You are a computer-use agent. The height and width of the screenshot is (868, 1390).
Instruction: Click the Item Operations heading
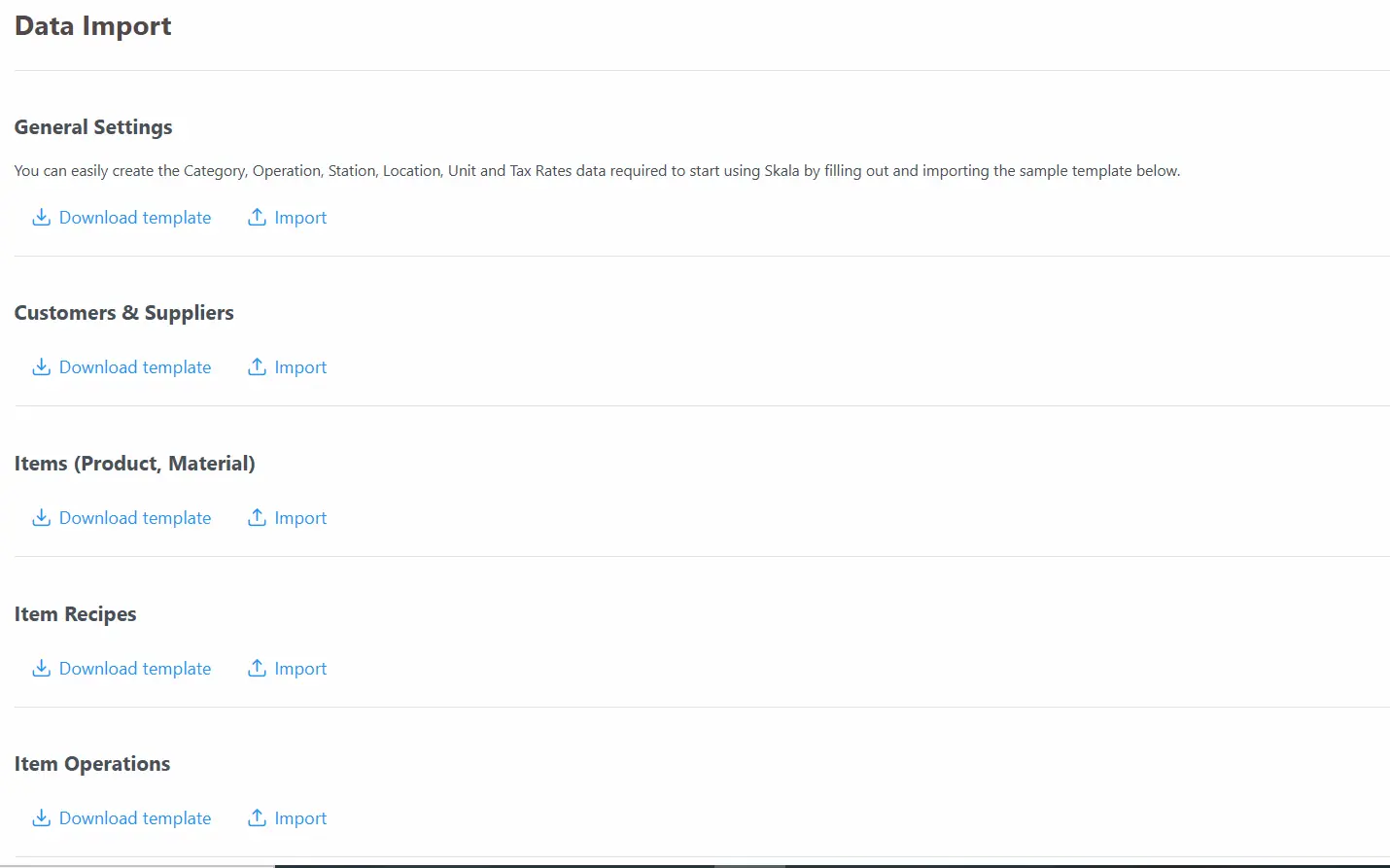[92, 764]
